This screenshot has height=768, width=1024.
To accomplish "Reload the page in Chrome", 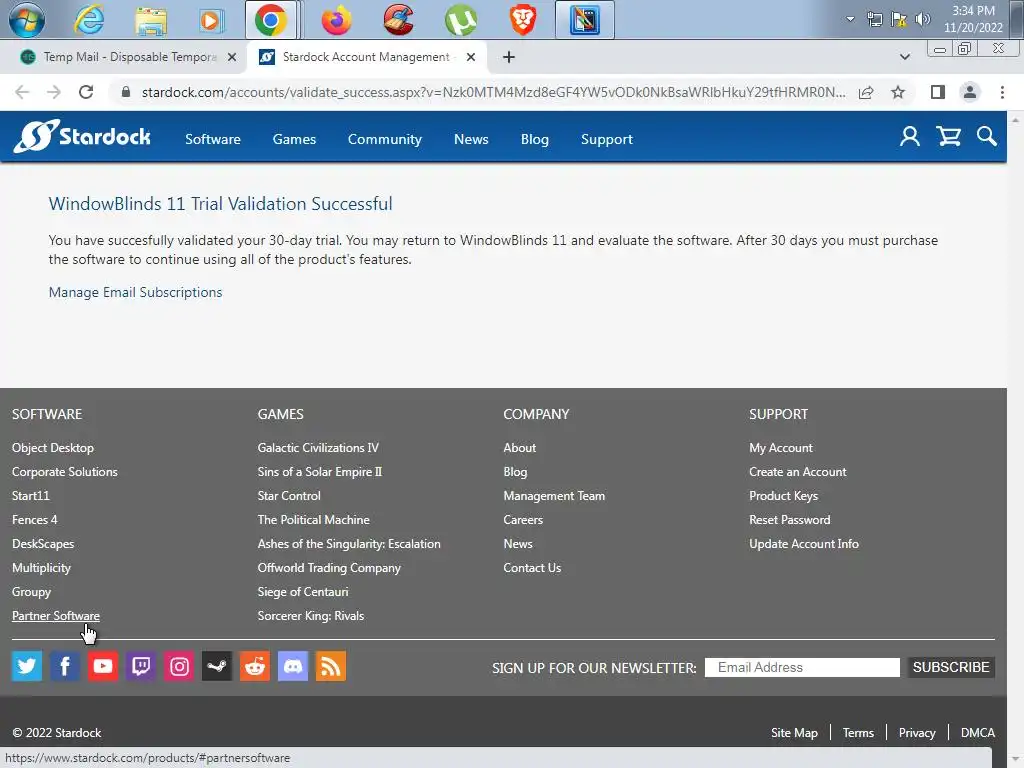I will pyautogui.click(x=86, y=92).
